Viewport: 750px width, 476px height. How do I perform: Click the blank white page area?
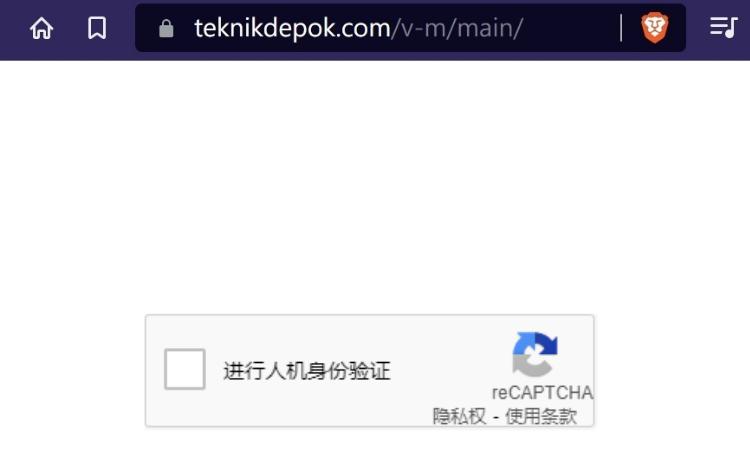click(x=375, y=182)
